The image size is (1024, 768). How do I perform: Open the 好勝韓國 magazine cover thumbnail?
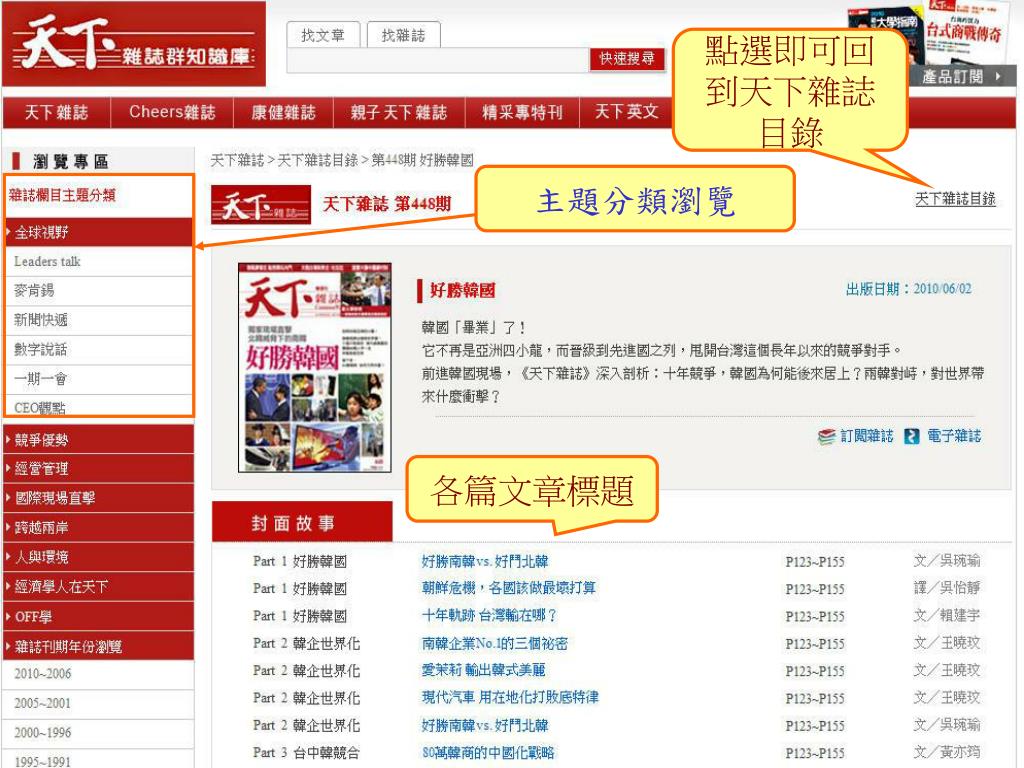tap(315, 367)
